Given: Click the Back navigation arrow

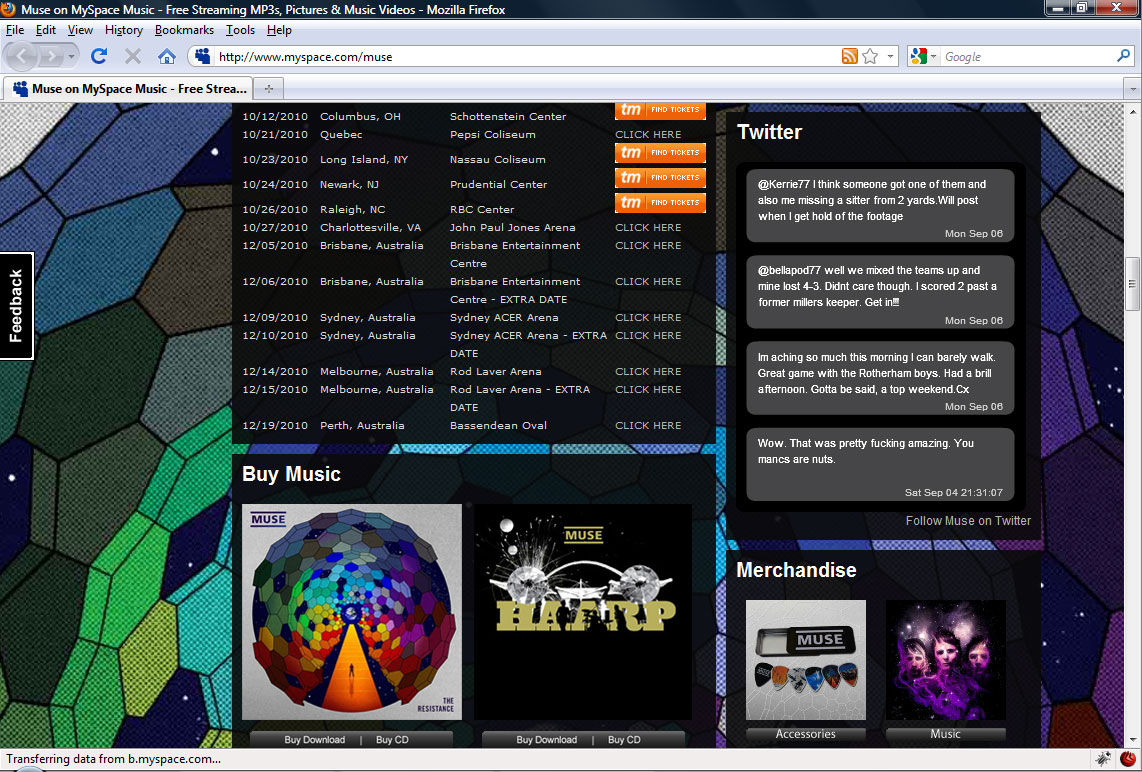Looking at the screenshot, I should (22, 56).
